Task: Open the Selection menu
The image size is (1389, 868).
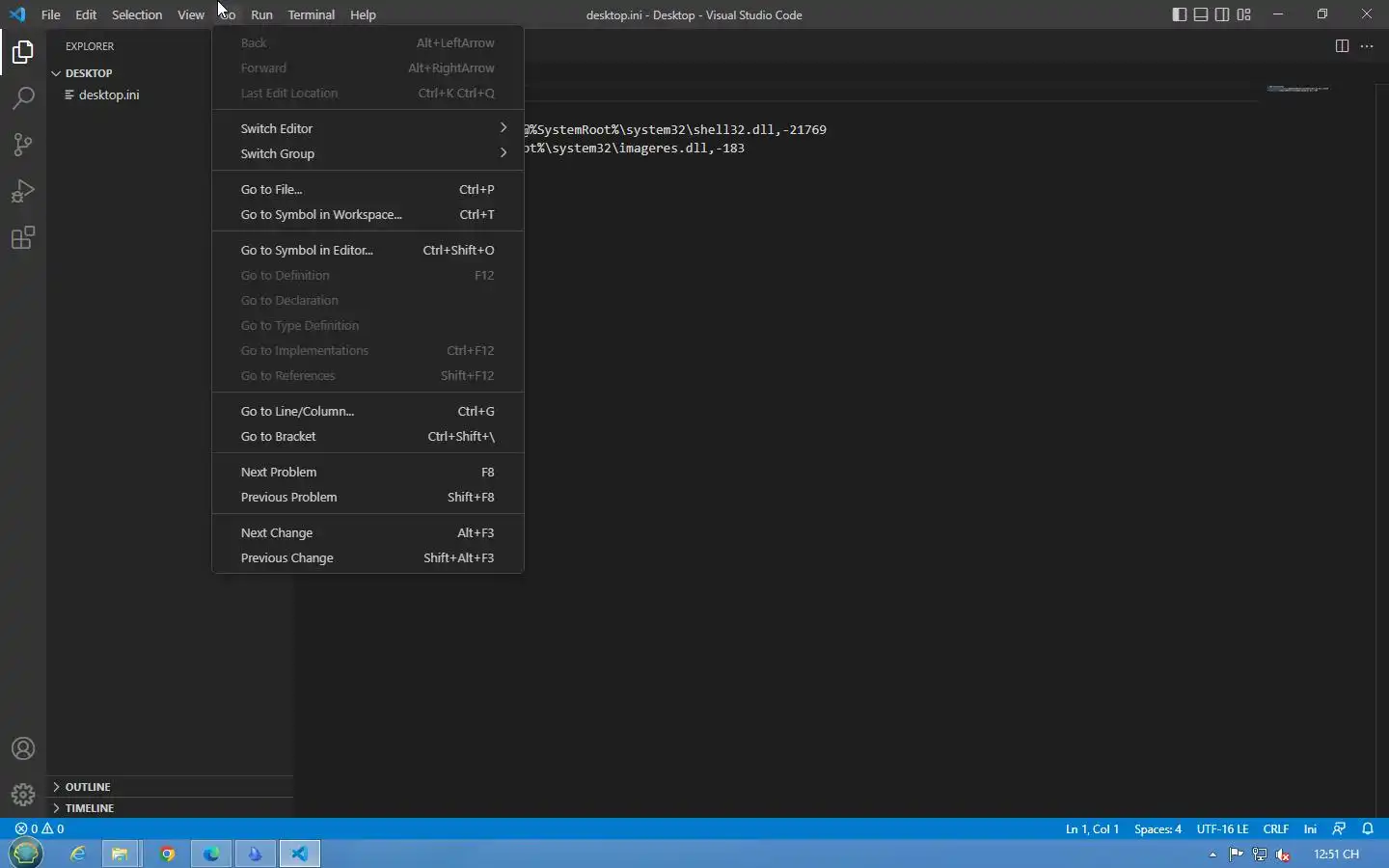Action: click(x=137, y=14)
